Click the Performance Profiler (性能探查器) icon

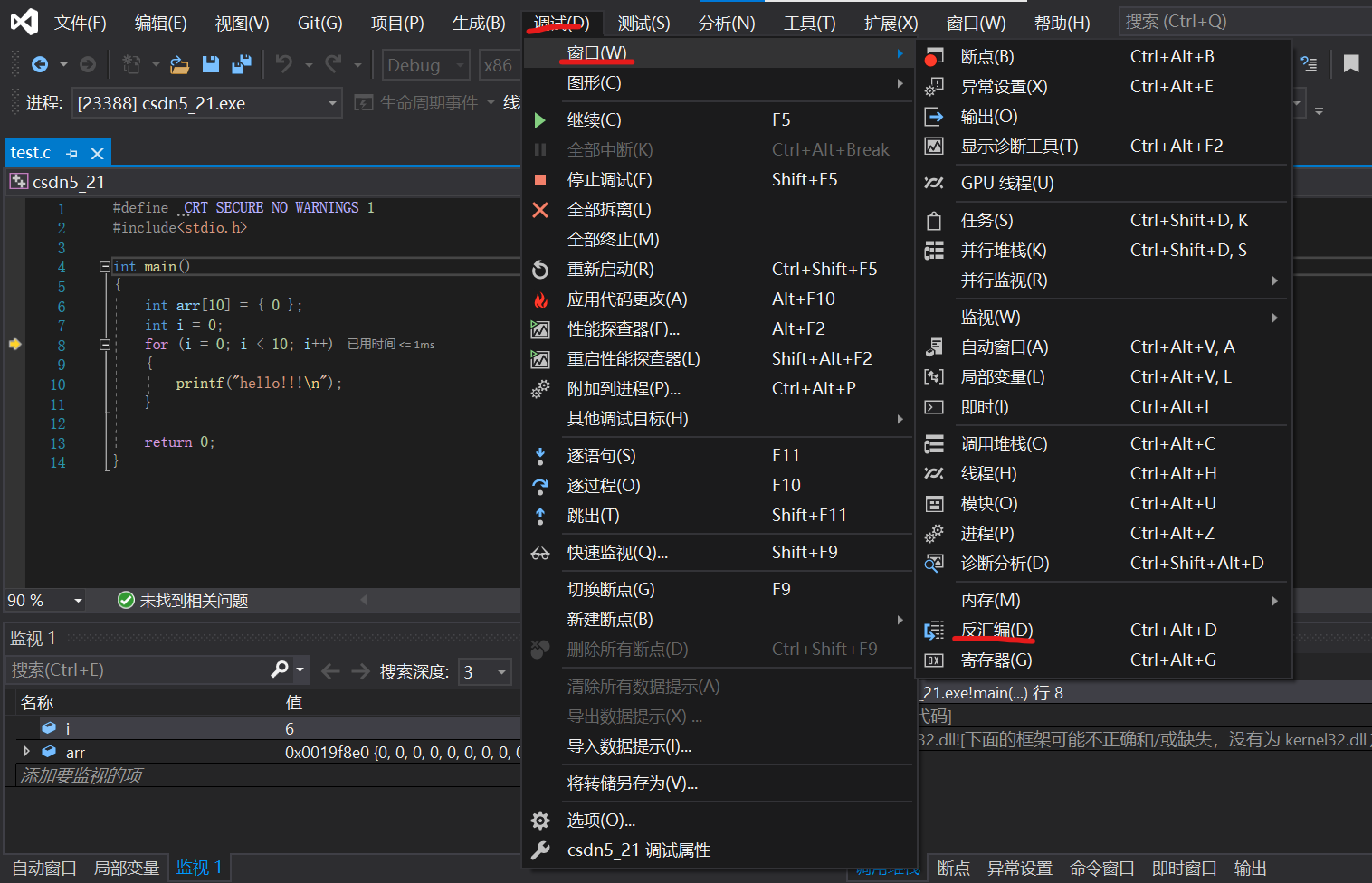(x=539, y=329)
